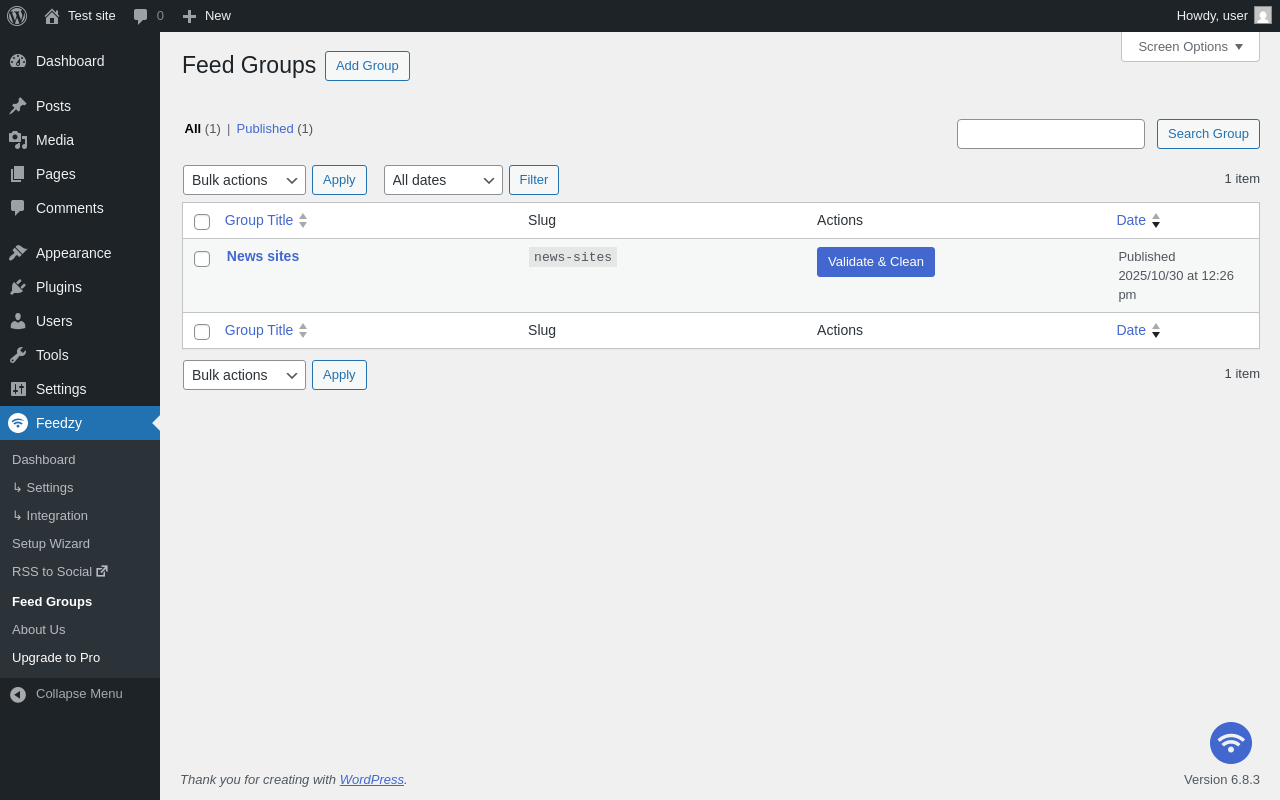The image size is (1280, 800).
Task: Open the All dates dropdown
Action: 442,180
